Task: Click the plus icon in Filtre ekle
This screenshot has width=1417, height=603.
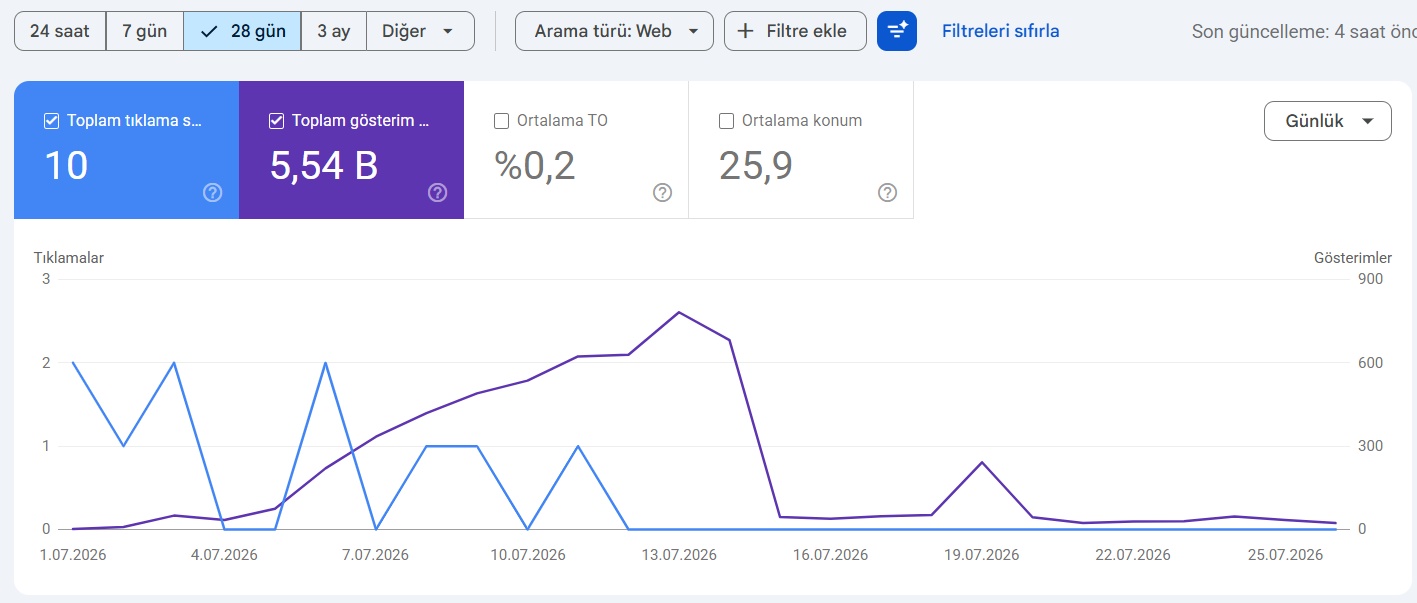Action: coord(745,31)
